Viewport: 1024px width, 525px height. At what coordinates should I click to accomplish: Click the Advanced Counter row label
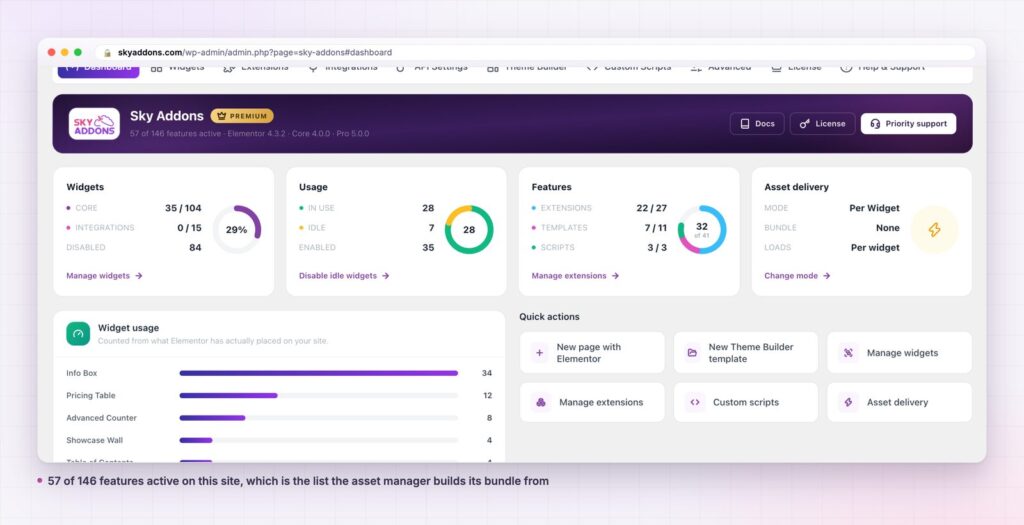click(x=101, y=417)
